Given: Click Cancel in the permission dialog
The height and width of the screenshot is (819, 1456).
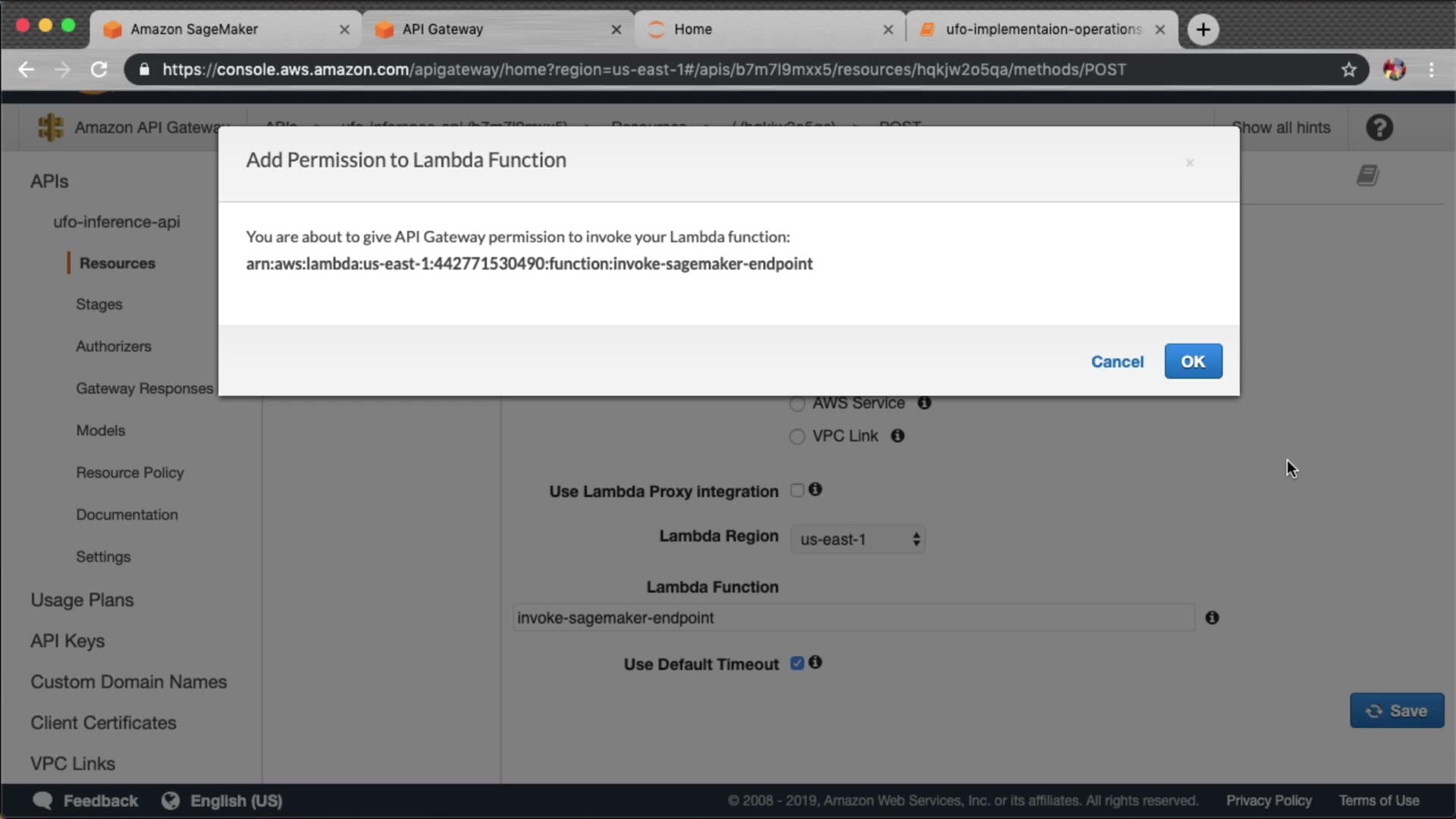Looking at the screenshot, I should point(1116,362).
